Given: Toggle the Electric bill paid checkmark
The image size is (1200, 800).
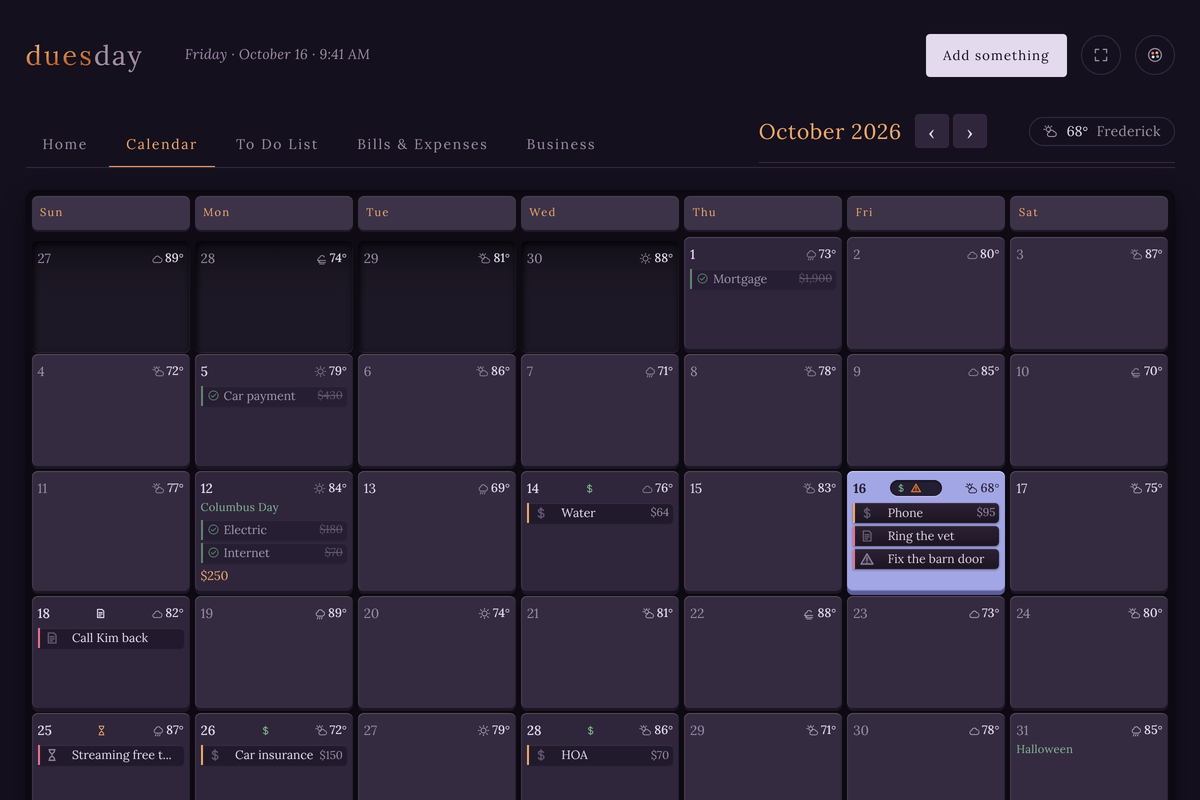Looking at the screenshot, I should pos(213,530).
